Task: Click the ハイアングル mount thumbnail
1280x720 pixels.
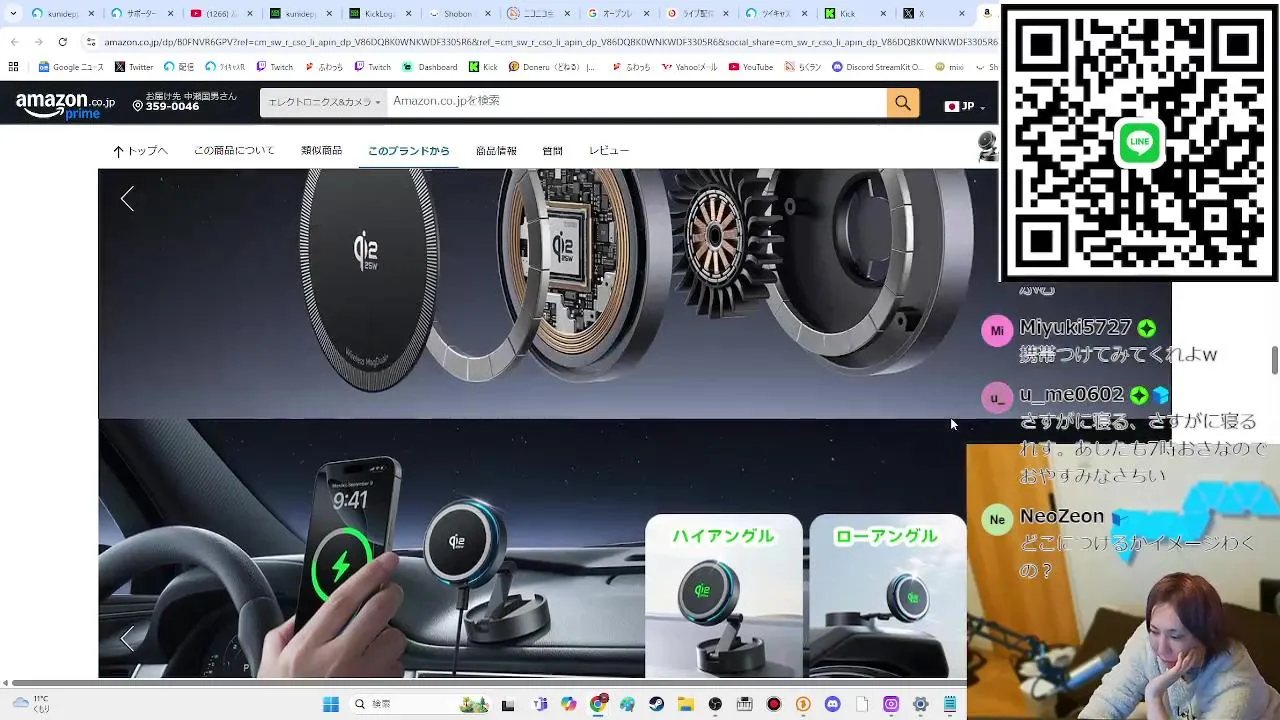Action: [724, 596]
